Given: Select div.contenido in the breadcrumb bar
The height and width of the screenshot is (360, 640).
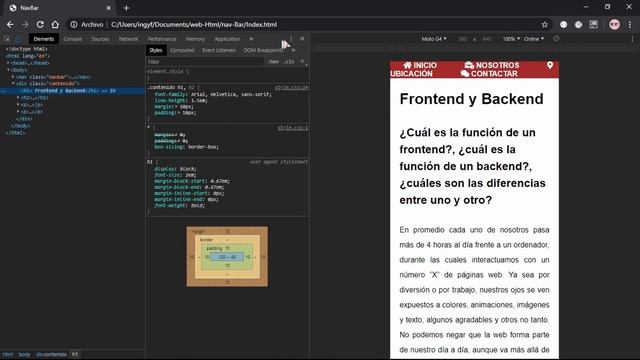Looking at the screenshot, I should [51, 354].
